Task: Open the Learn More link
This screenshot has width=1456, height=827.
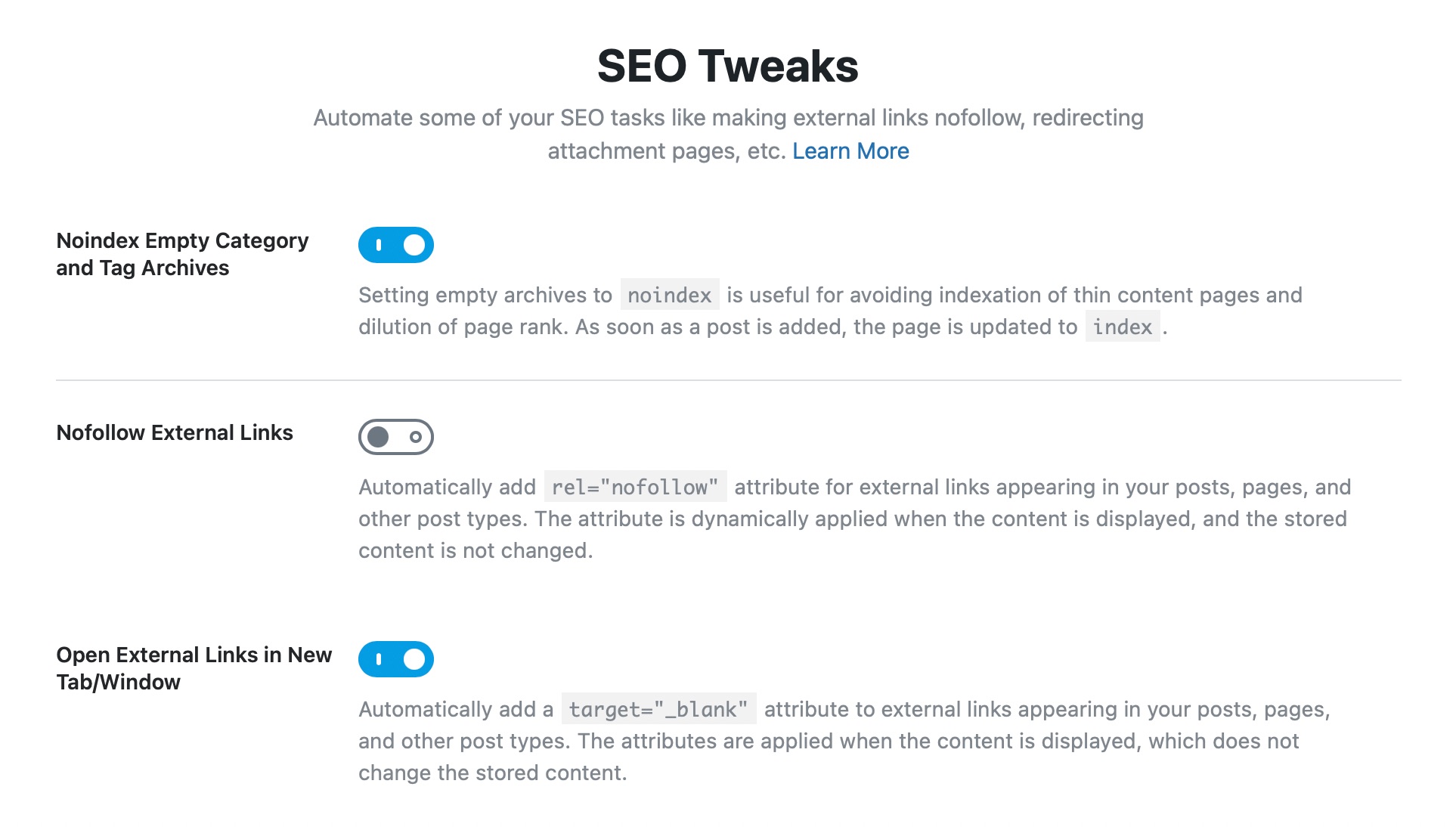Action: click(850, 151)
